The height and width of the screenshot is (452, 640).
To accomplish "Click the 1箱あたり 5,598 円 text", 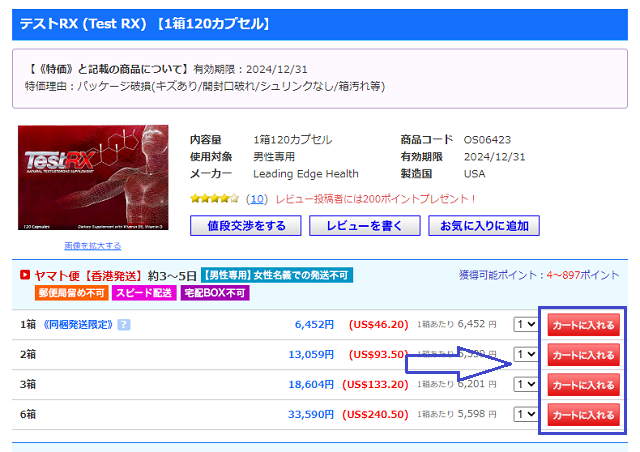I will [457, 414].
